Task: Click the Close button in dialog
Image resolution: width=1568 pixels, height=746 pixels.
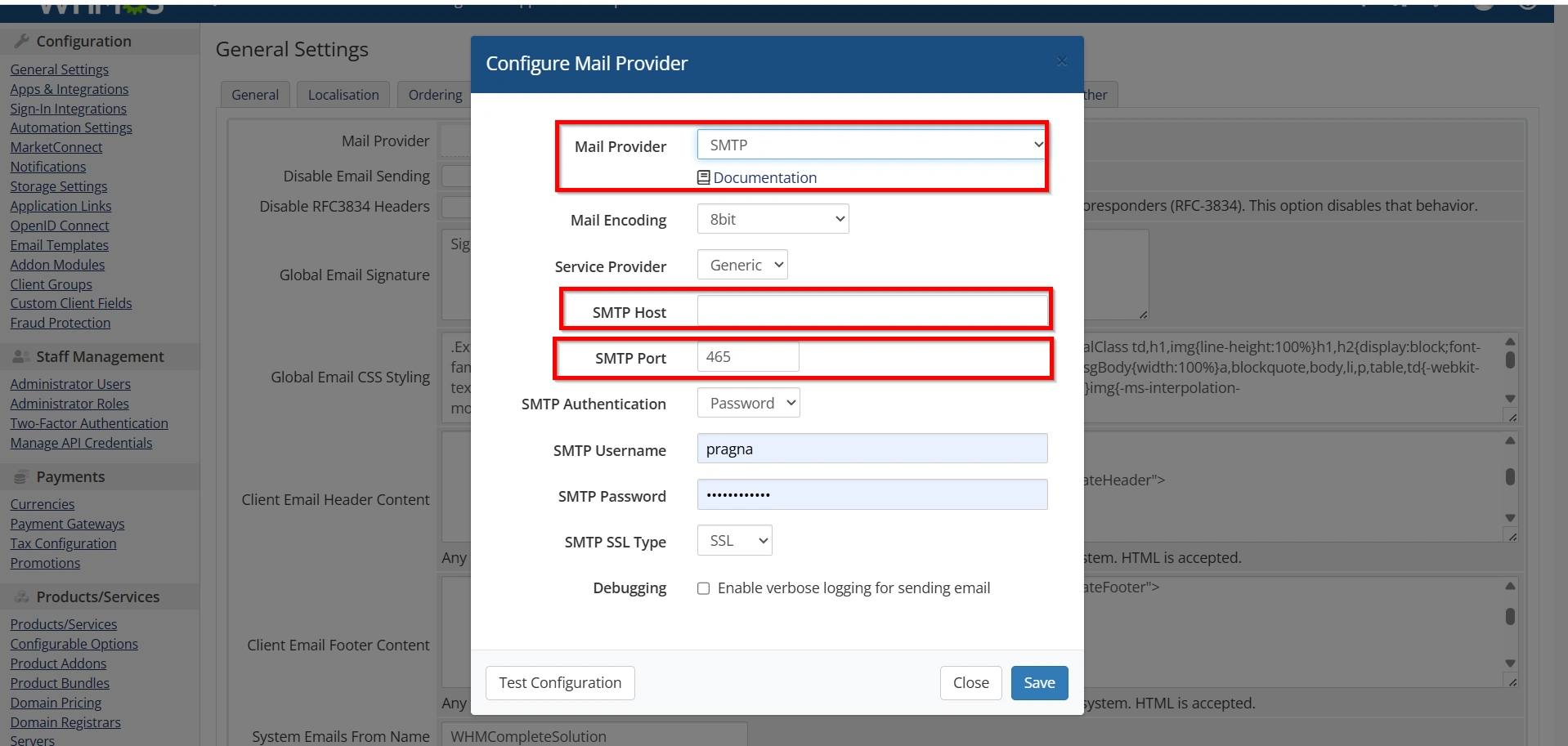Action: coord(970,683)
